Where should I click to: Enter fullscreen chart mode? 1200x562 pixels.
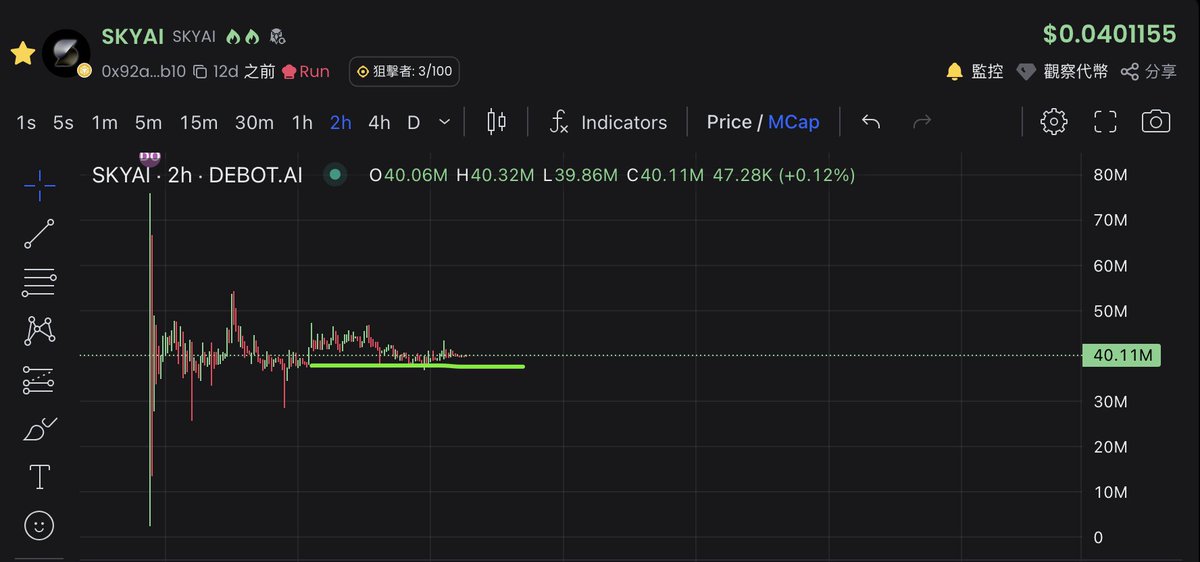pyautogui.click(x=1105, y=122)
